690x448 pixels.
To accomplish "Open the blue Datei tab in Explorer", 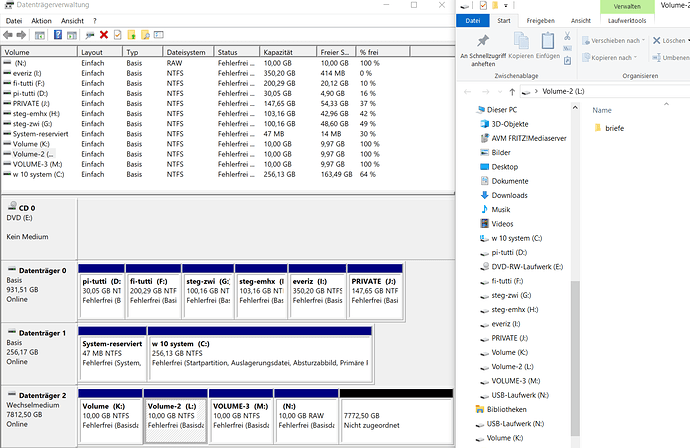I will [473, 21].
